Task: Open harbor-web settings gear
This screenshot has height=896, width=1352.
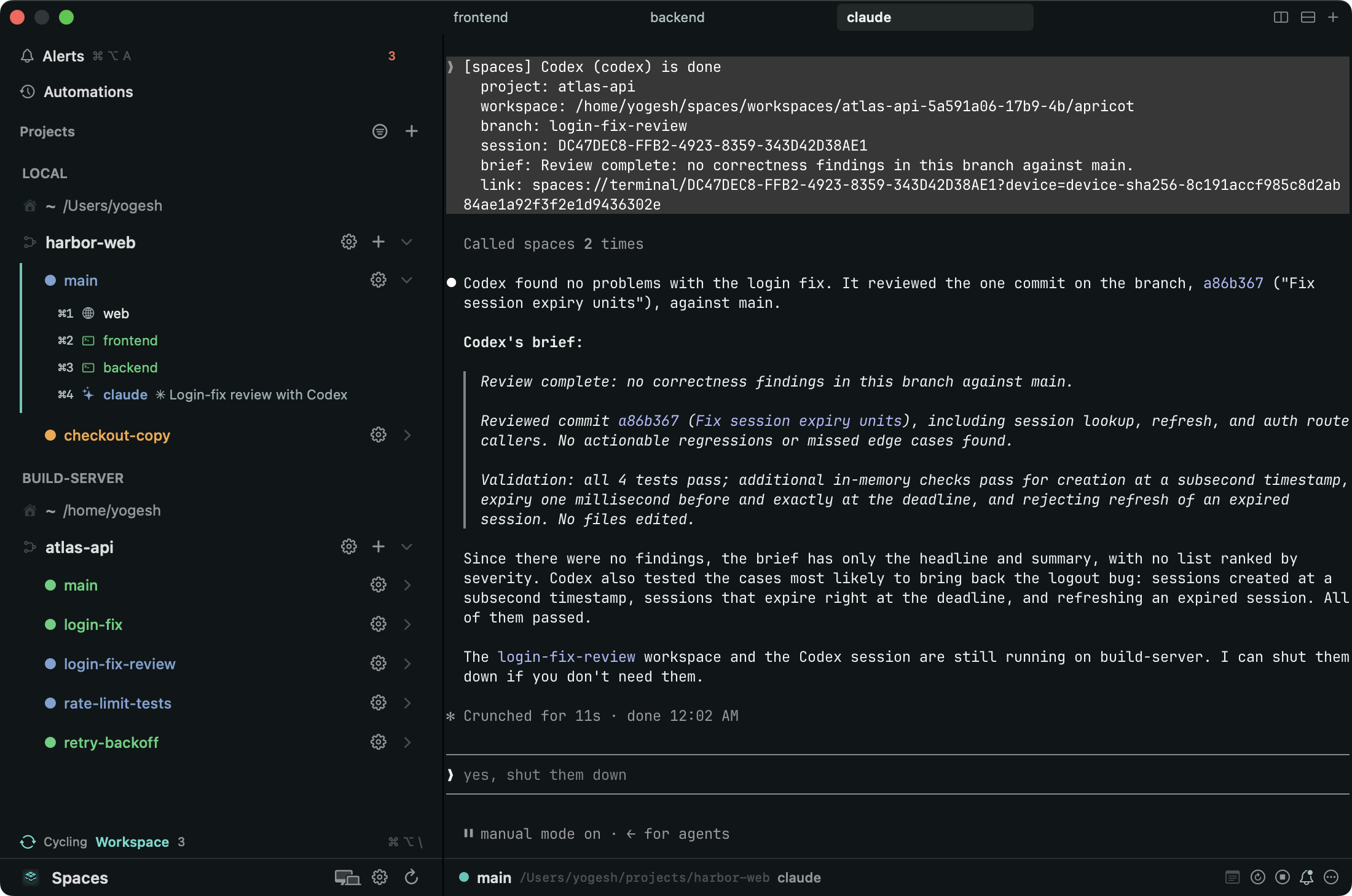Action: (x=349, y=242)
